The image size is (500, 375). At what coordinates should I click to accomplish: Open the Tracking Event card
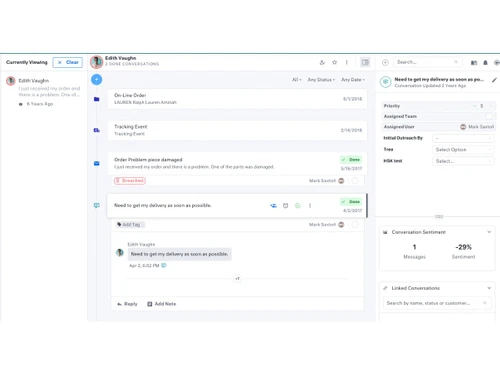coord(237,130)
